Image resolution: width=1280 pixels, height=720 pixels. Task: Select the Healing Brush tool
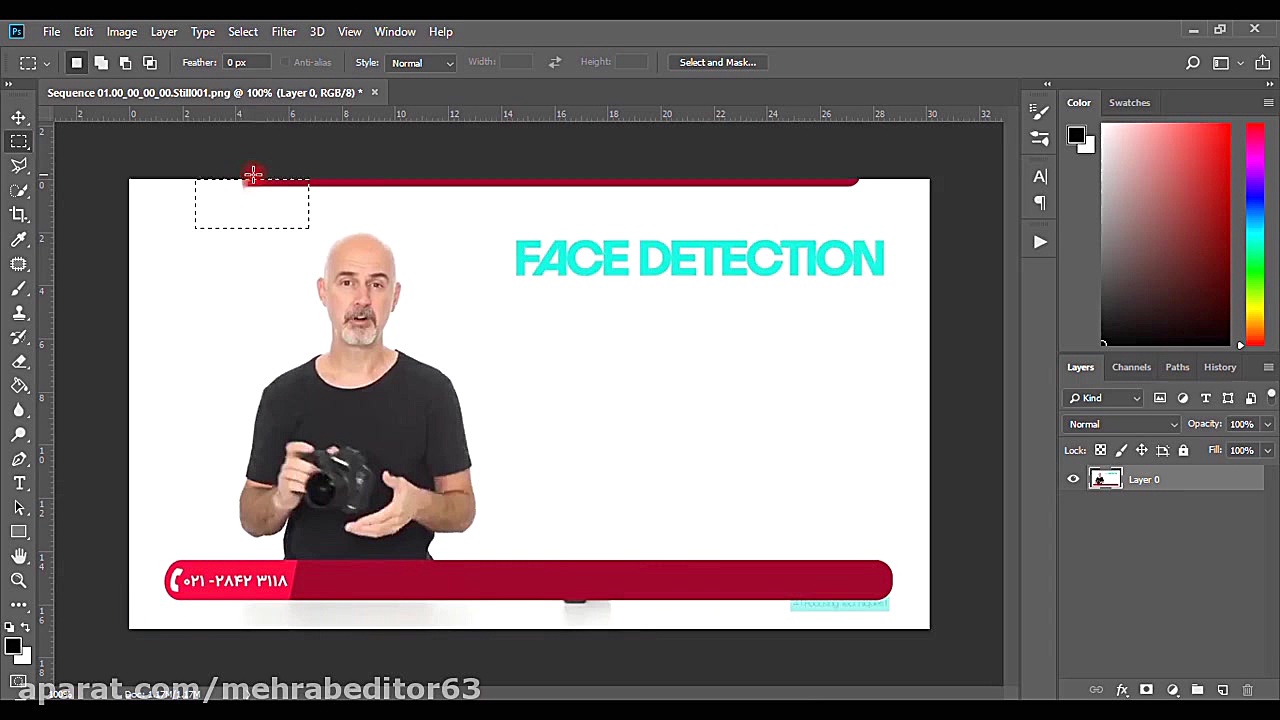(x=19, y=264)
